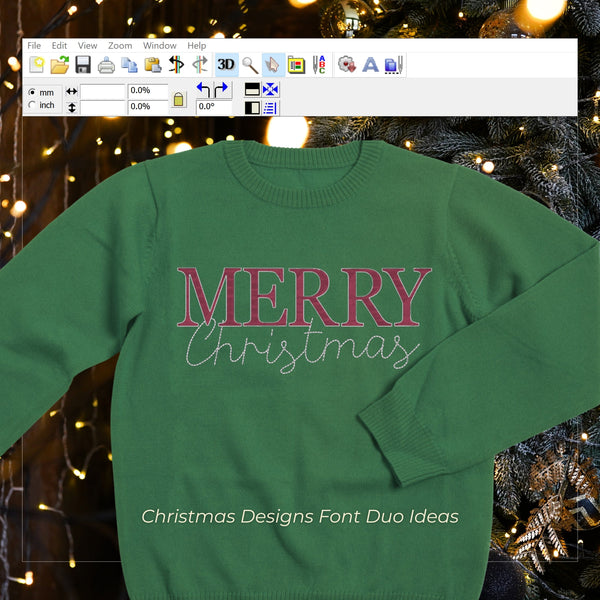Click the black-top split rectangle icon

point(252,90)
